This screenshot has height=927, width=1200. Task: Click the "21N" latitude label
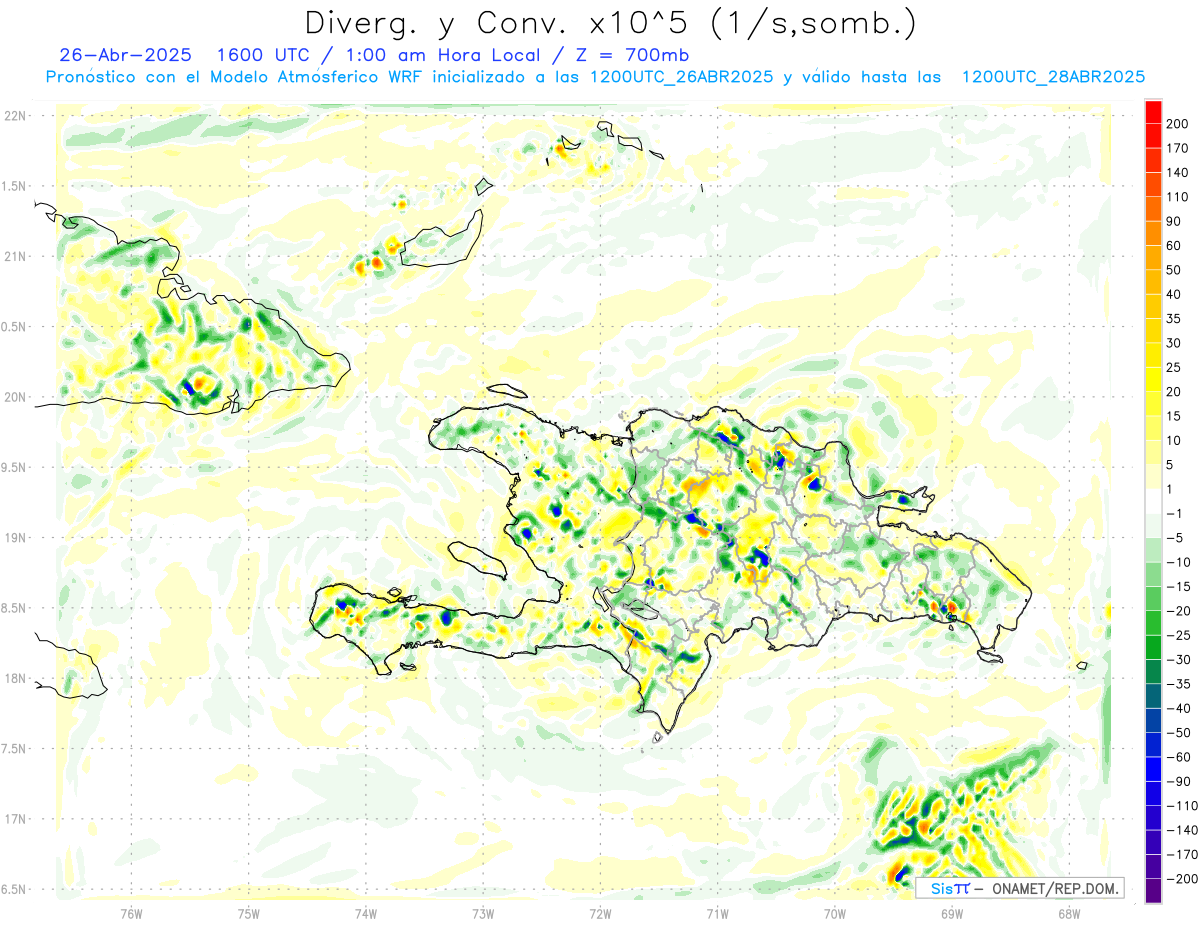pos(15,256)
